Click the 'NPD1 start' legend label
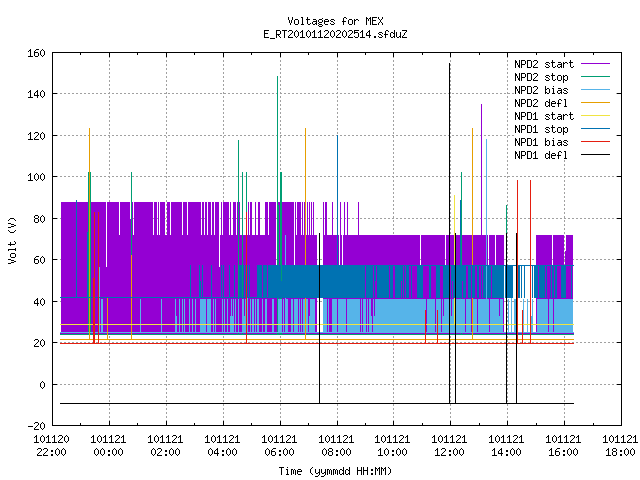 point(544,116)
